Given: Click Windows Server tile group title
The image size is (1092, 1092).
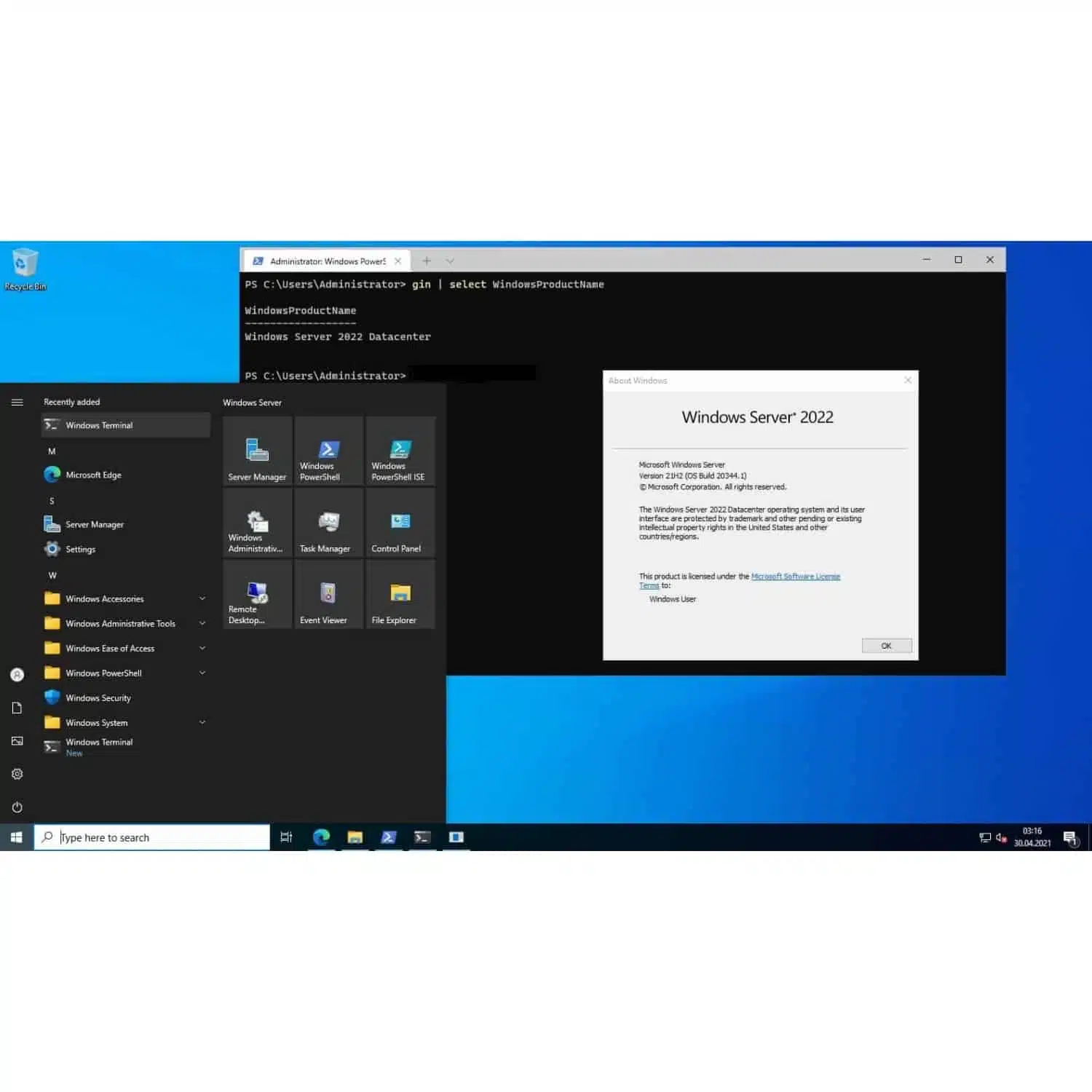Looking at the screenshot, I should (x=252, y=403).
